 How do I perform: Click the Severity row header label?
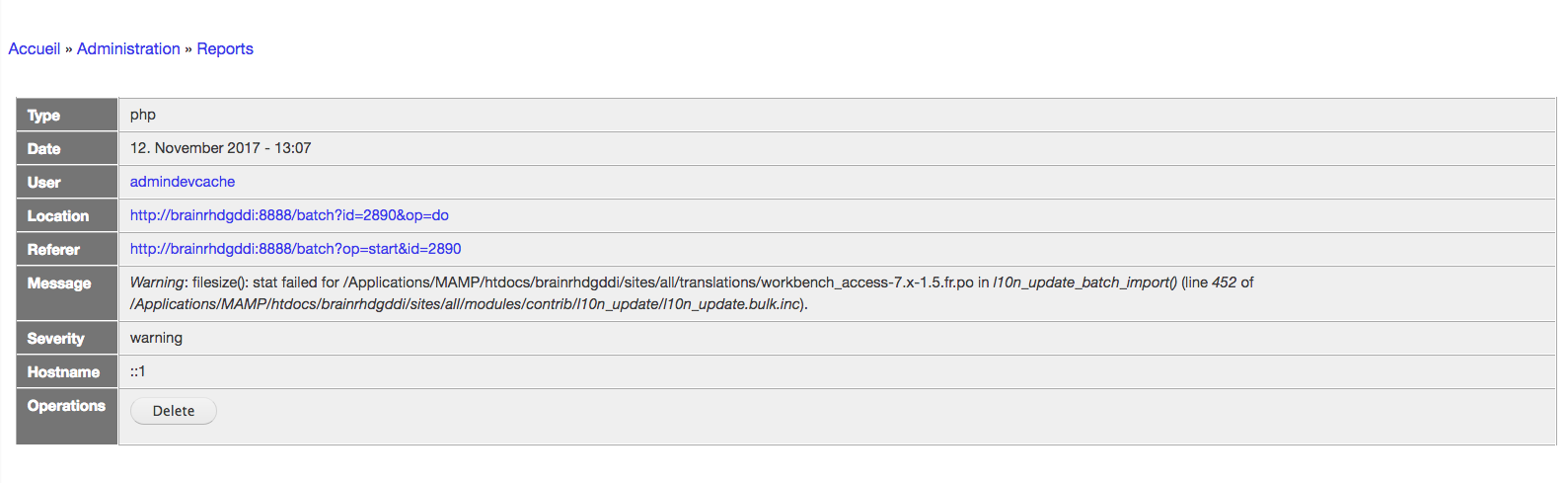click(x=55, y=338)
